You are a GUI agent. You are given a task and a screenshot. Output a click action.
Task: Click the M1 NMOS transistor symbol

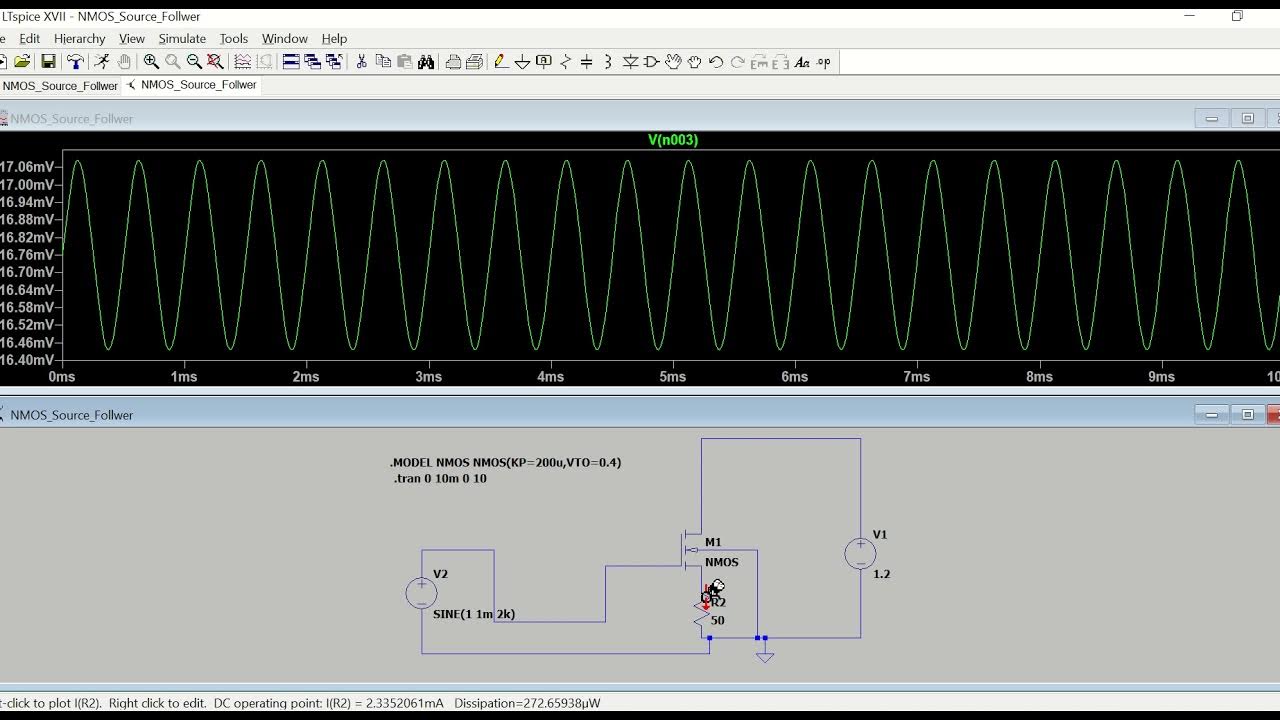pos(691,550)
